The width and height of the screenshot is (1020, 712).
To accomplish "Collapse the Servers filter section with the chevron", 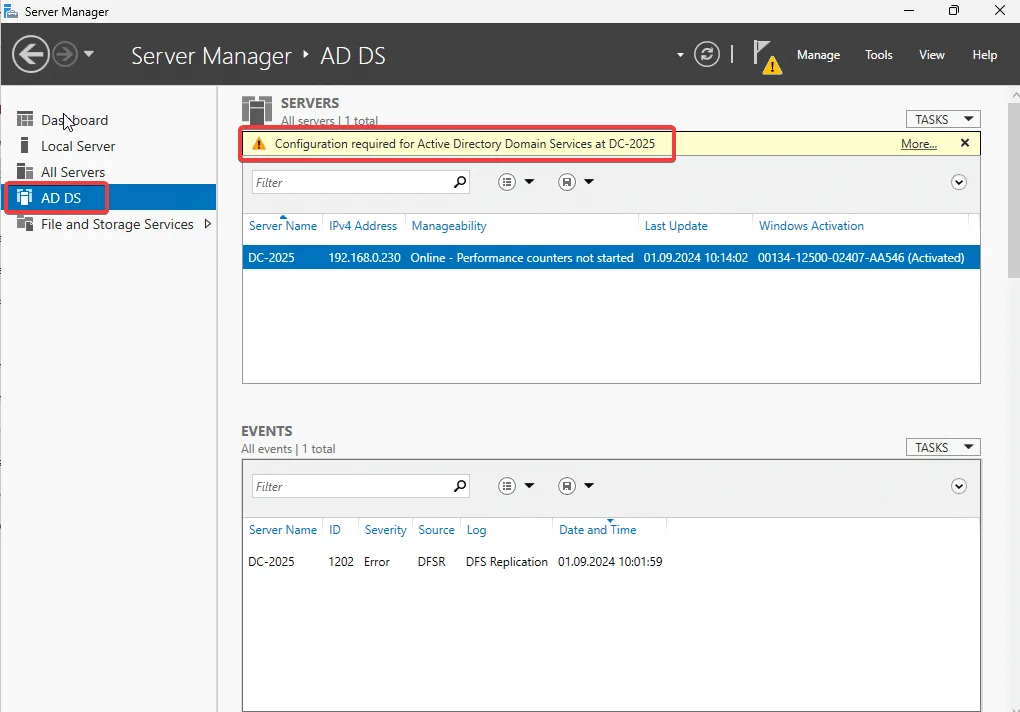I will 958,181.
